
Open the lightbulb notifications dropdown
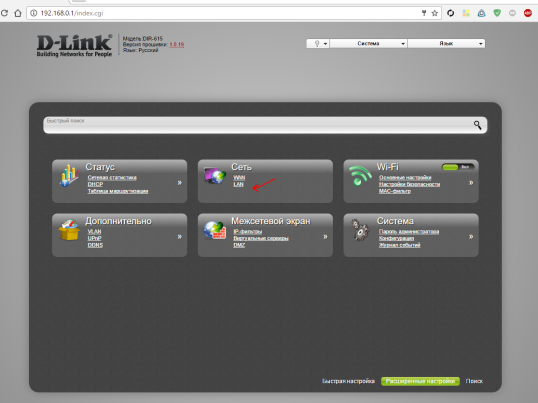click(x=318, y=44)
